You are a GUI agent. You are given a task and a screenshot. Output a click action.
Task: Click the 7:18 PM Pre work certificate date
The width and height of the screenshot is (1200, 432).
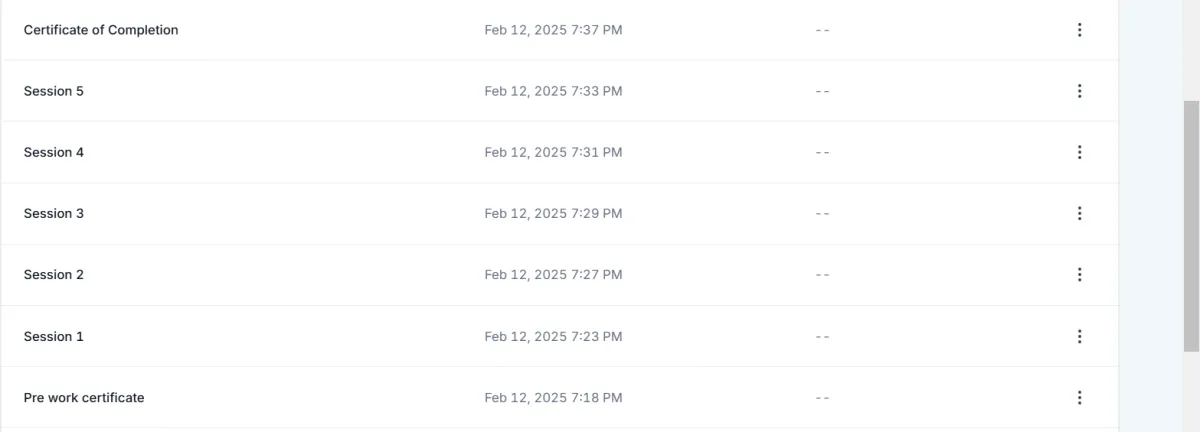coord(553,397)
